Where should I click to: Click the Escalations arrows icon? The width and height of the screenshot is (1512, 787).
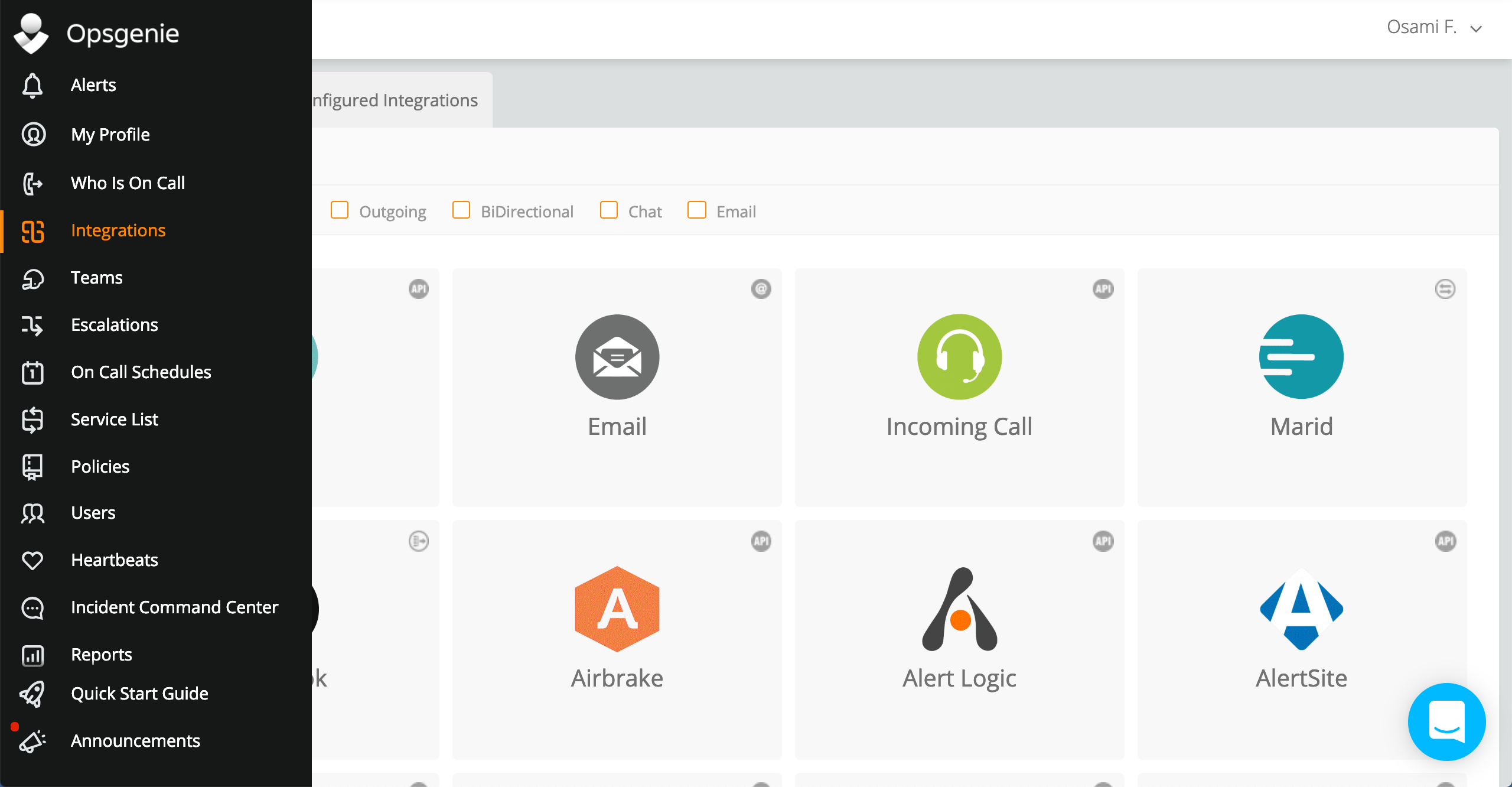tap(32, 325)
